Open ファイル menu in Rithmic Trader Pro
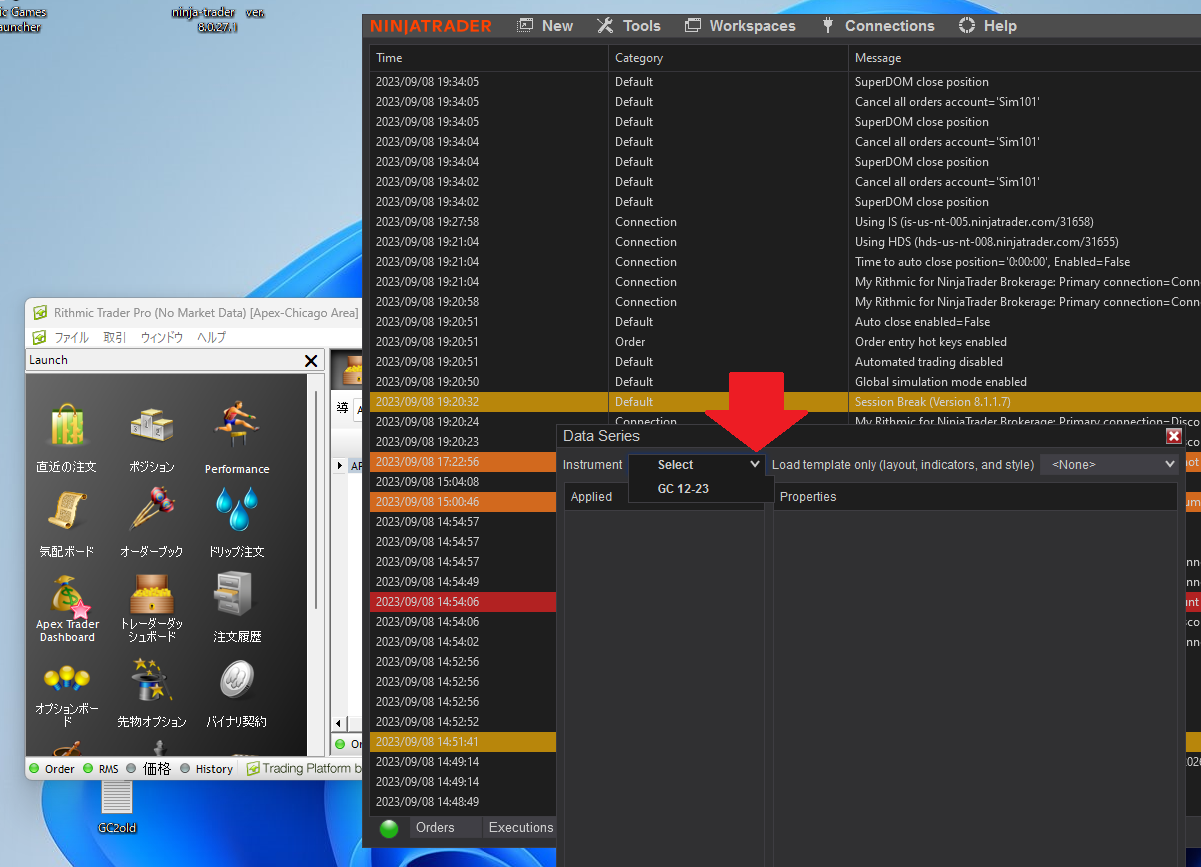The width and height of the screenshot is (1201, 867). click(71, 338)
